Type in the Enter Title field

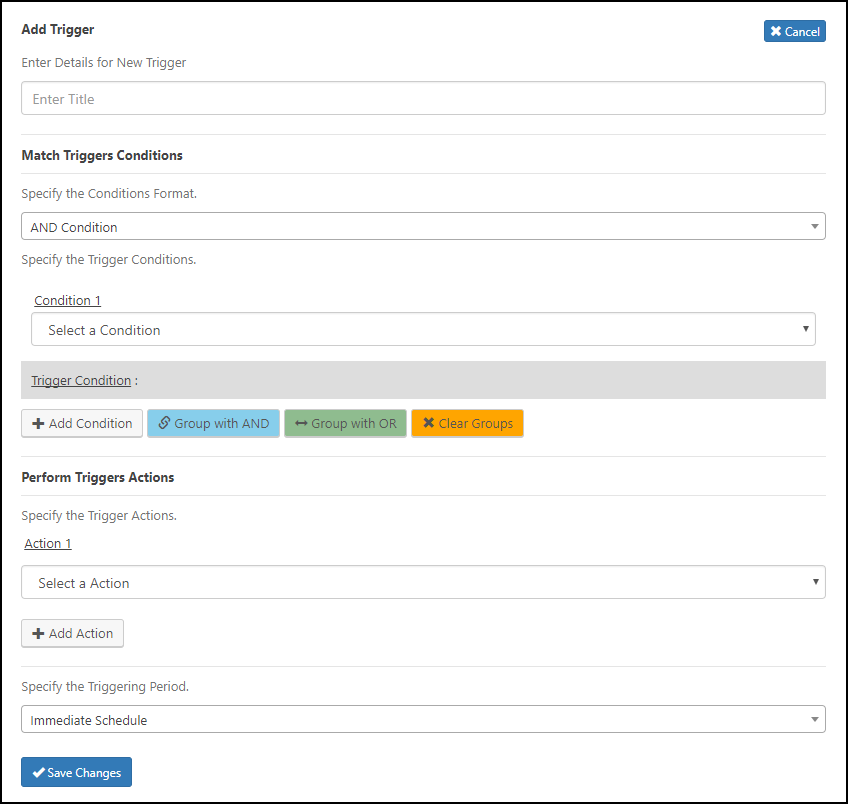tap(423, 99)
